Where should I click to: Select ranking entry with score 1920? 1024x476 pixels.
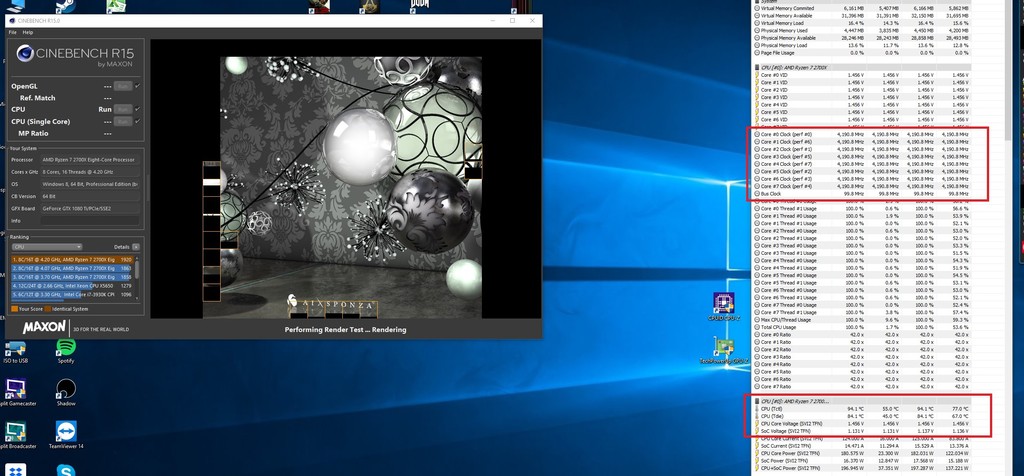click(x=72, y=259)
